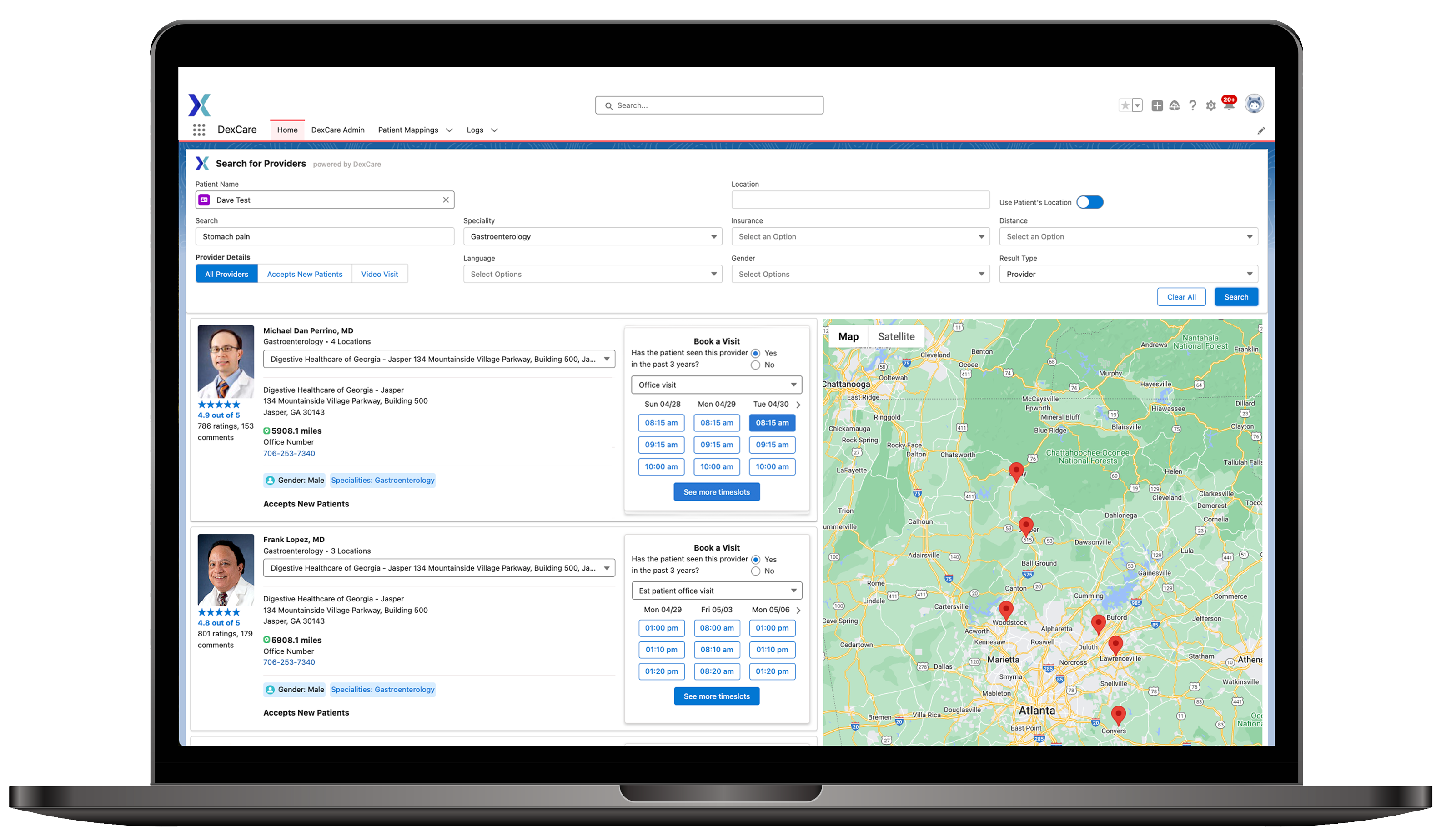Click the edit pencil icon

pyautogui.click(x=1261, y=130)
